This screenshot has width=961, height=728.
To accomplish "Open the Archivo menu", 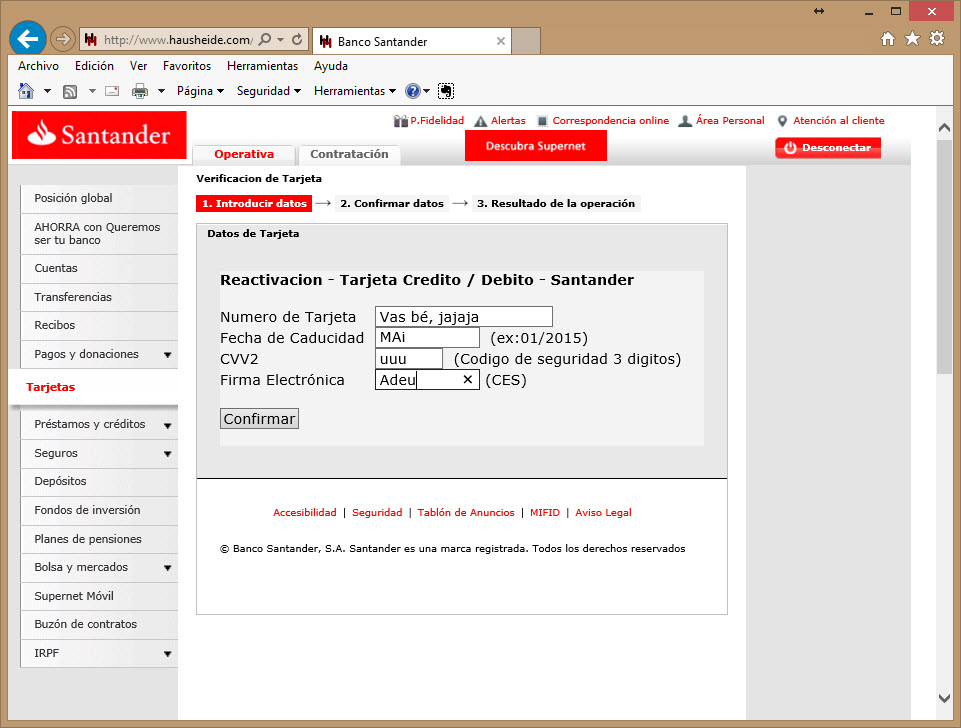I will pos(39,66).
